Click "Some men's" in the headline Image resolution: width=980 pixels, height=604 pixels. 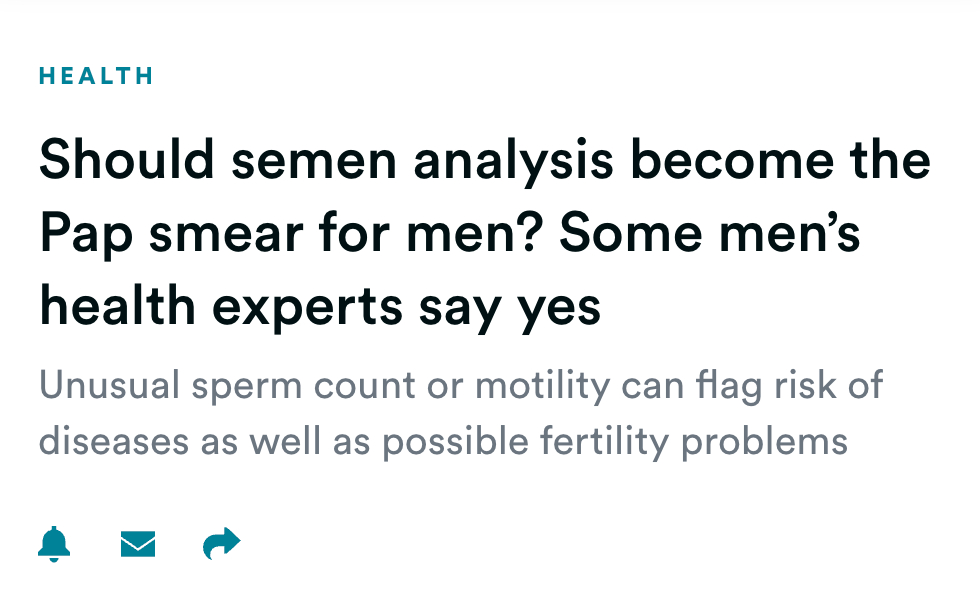[710, 234]
